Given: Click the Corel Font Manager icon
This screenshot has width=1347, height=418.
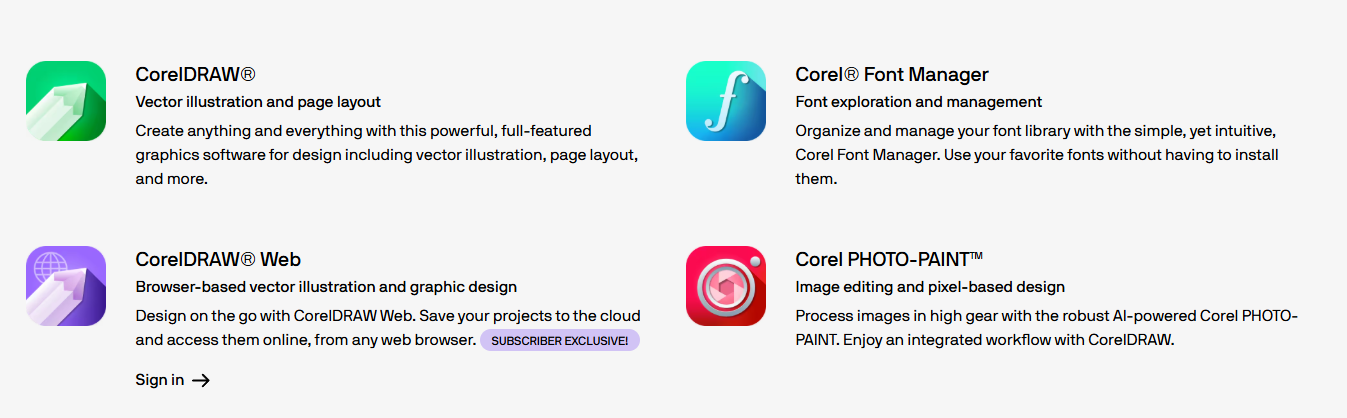Looking at the screenshot, I should pos(726,101).
